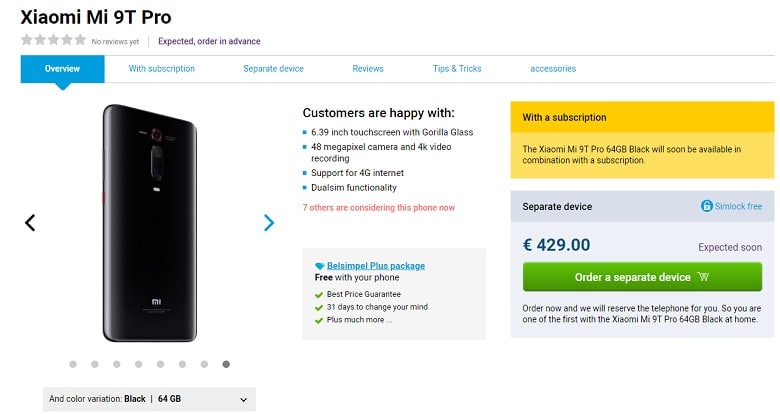
Task: Select the last carousel dot indicator
Action: (x=226, y=364)
